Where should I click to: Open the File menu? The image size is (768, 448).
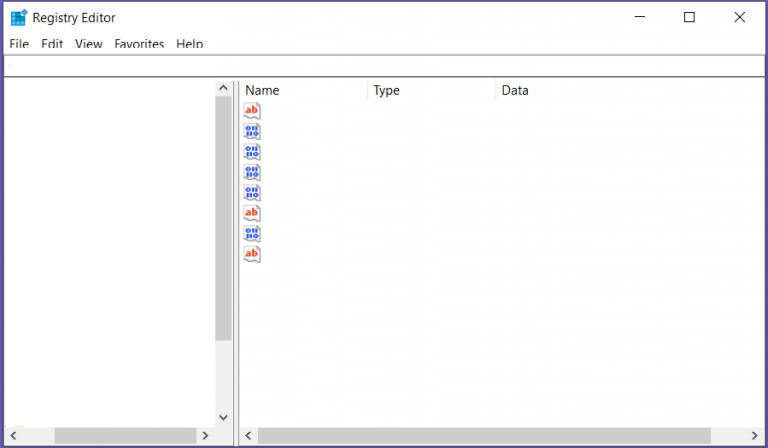click(x=19, y=44)
